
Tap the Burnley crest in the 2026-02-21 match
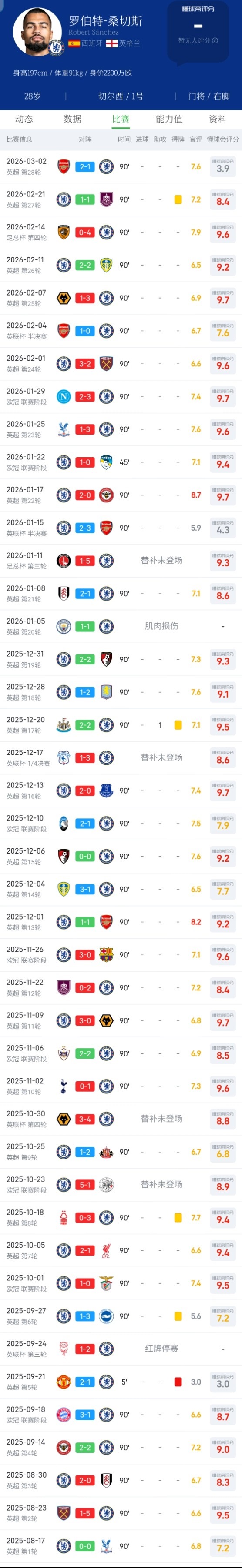[x=106, y=199]
